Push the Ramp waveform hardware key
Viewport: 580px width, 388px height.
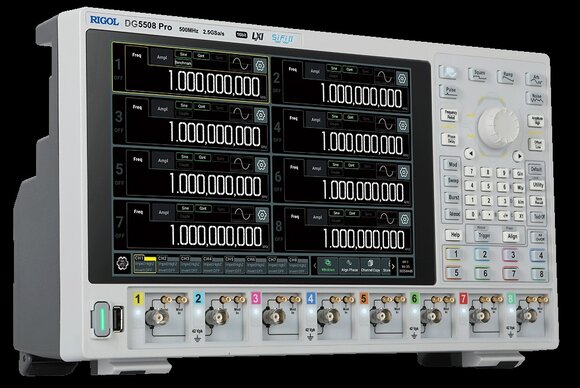tap(506, 77)
